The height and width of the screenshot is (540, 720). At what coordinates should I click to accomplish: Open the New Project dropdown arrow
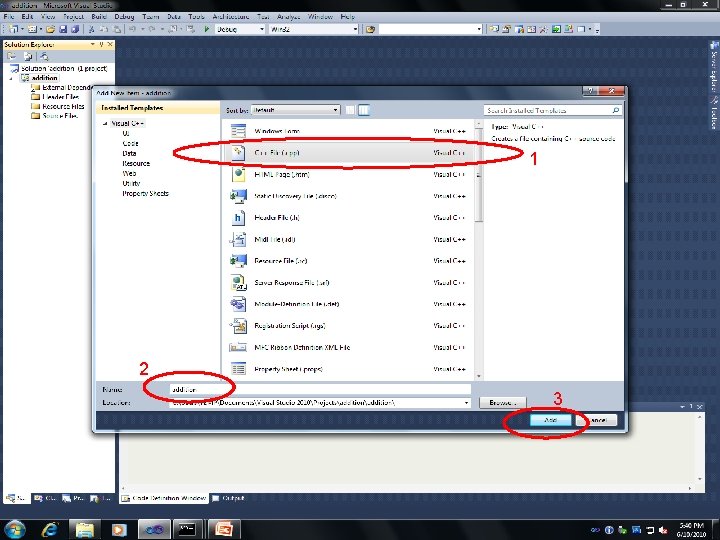pyautogui.click(x=22, y=29)
